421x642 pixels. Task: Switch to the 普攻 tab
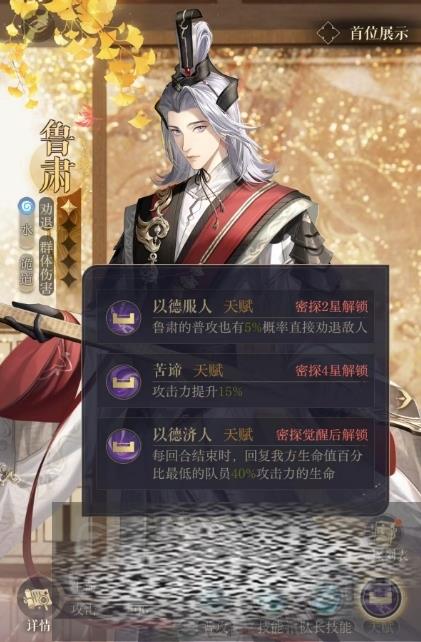click(214, 628)
